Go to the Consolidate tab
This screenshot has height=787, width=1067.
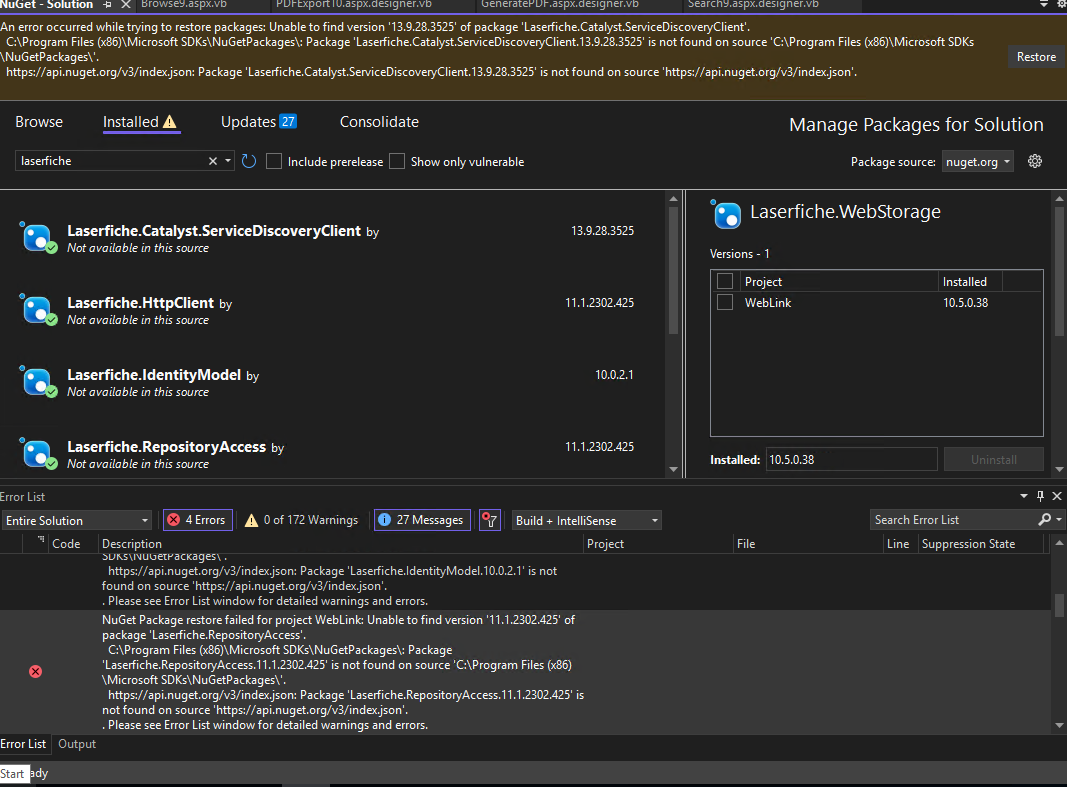(379, 122)
